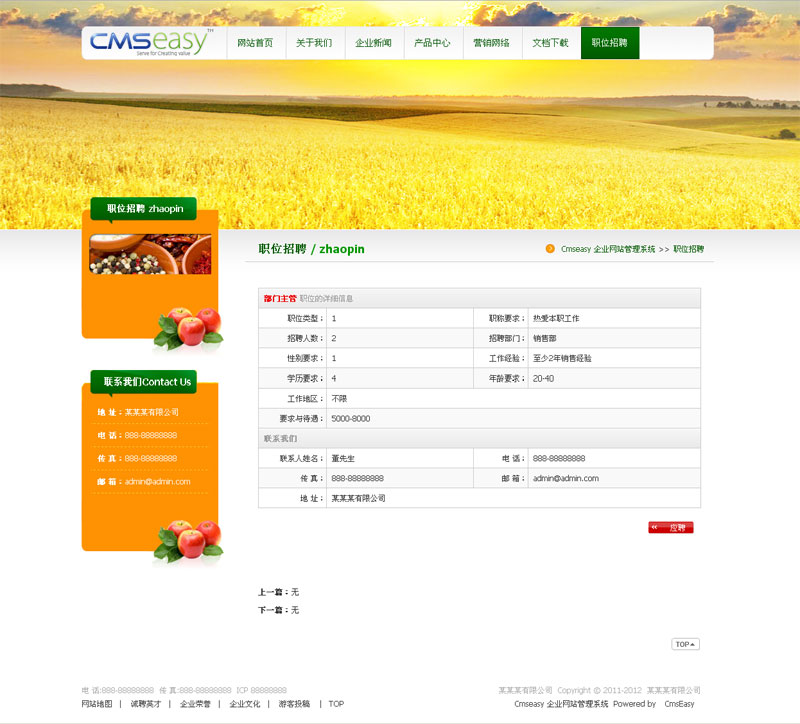
Task: Navigate to 文档下载 page
Action: [x=550, y=43]
